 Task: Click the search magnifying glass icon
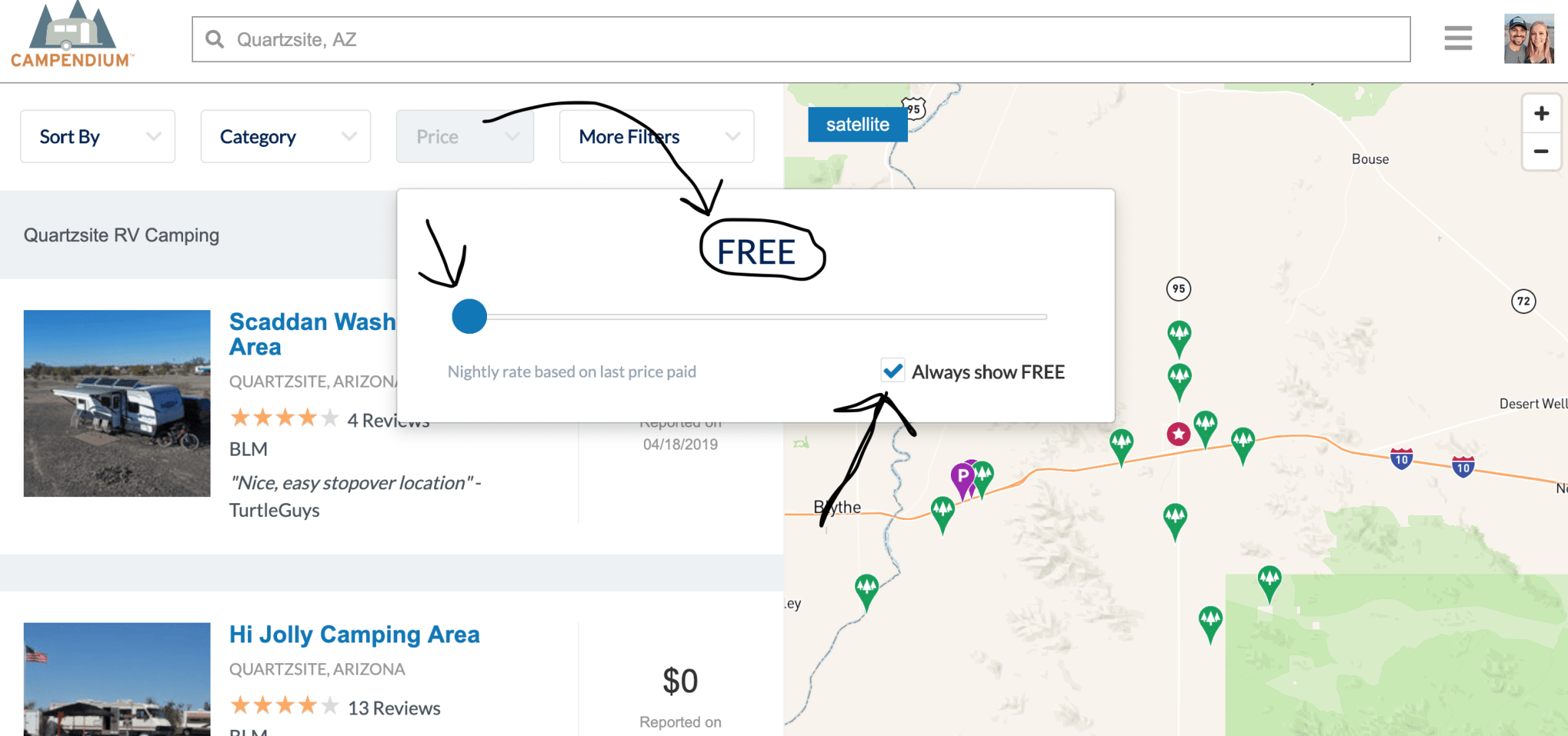(214, 39)
